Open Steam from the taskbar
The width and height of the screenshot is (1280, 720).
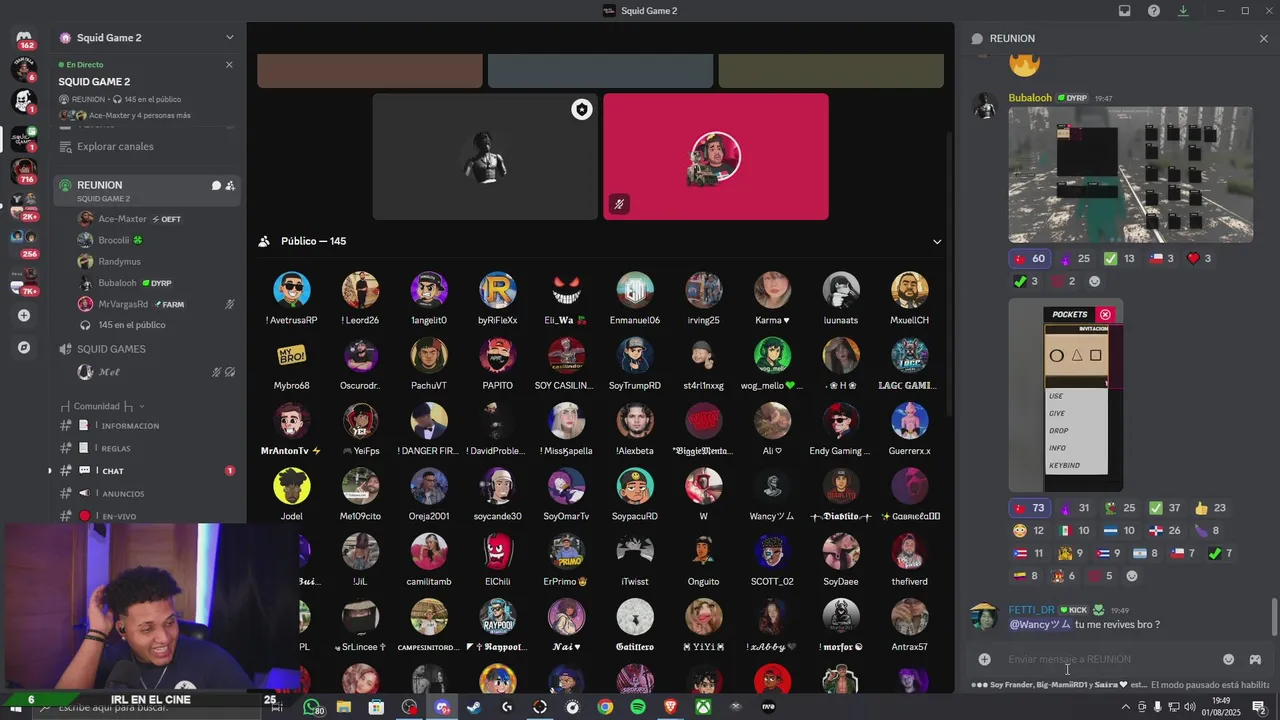pyautogui.click(x=473, y=707)
